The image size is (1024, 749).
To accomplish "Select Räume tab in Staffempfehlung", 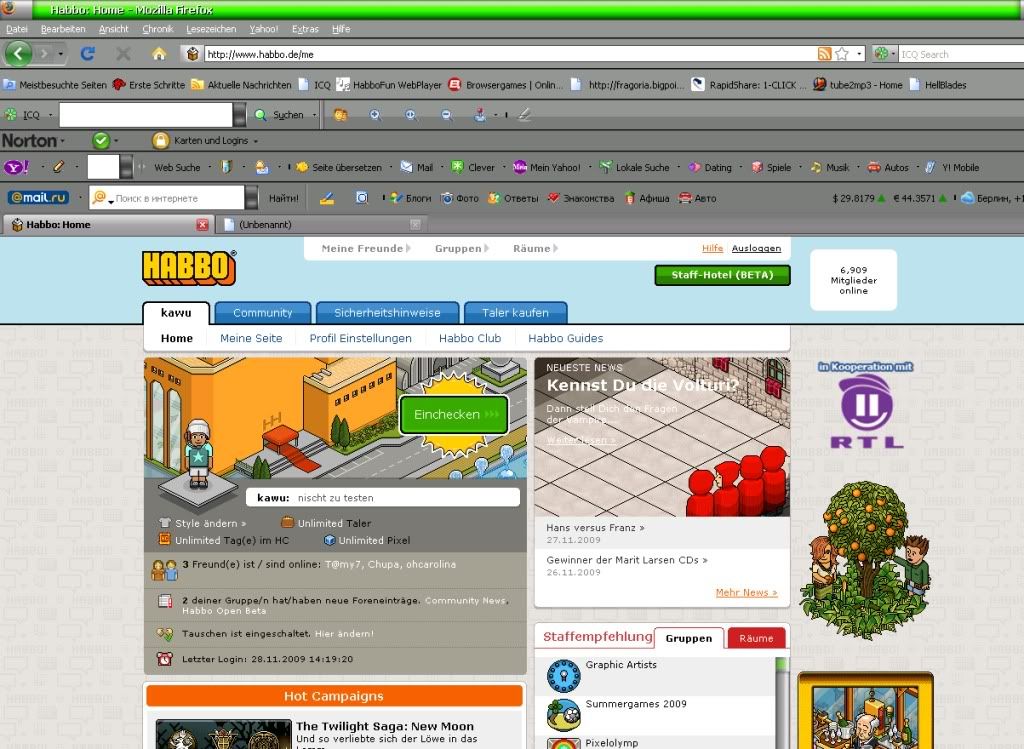I will pos(756,638).
